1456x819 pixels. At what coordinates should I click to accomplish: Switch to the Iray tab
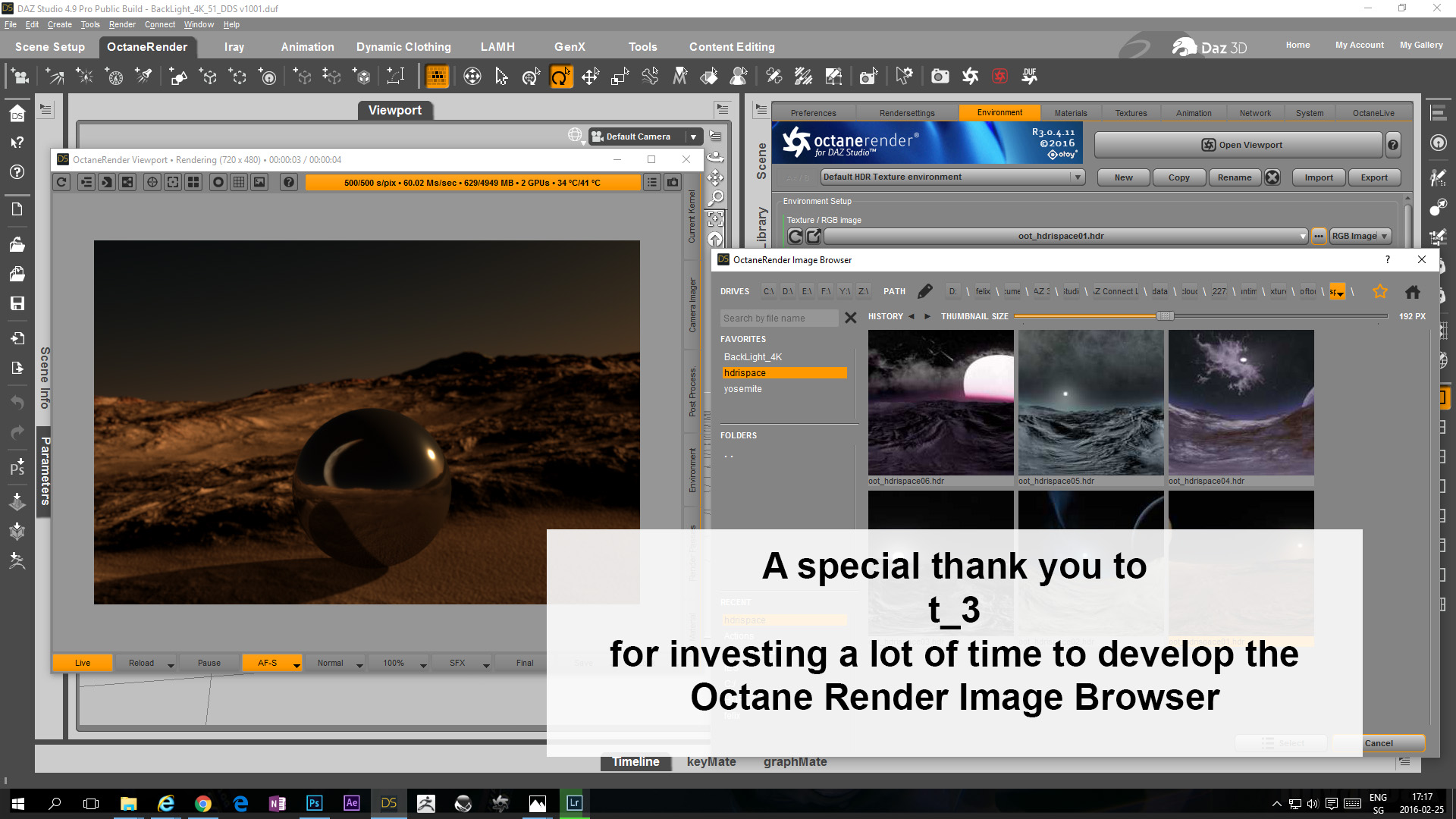coord(234,47)
